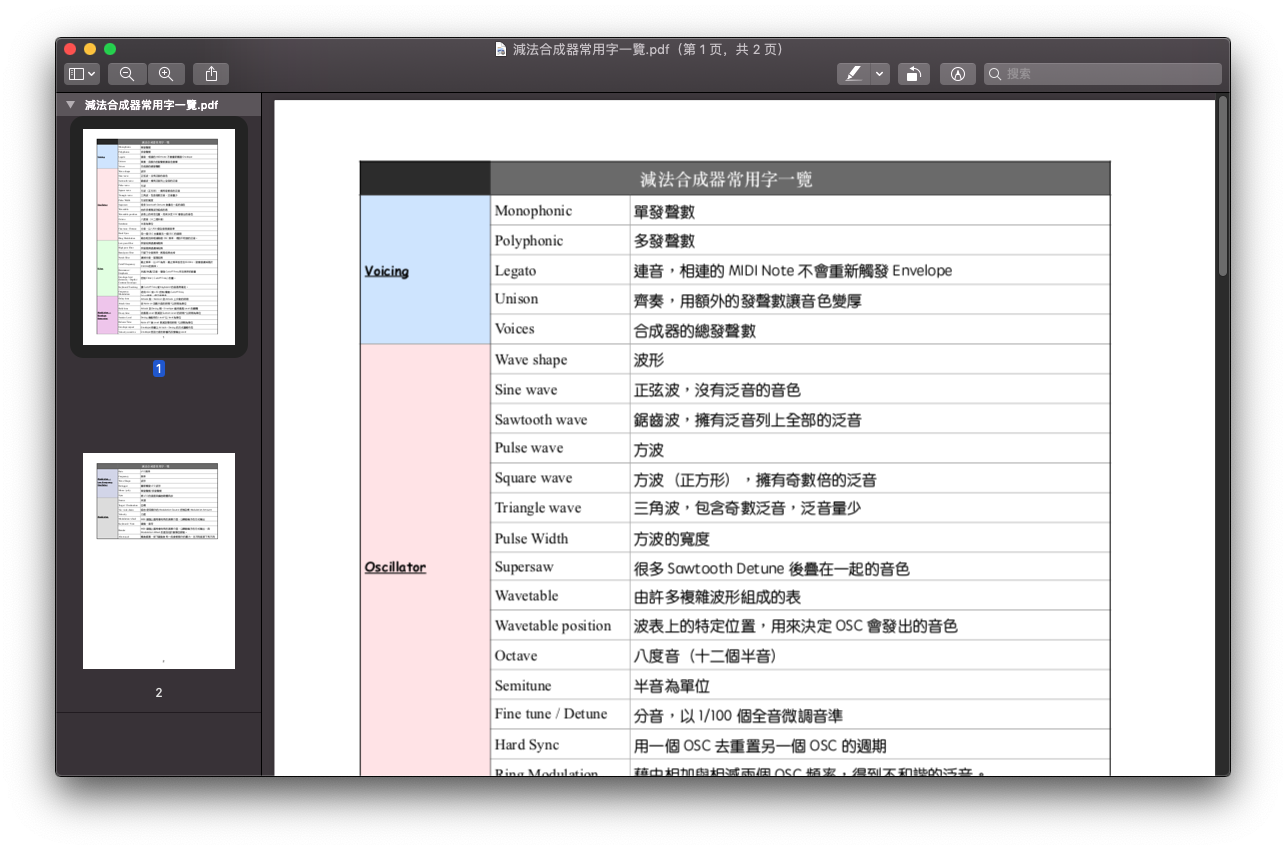Click the 正弦波，沒有泛音的音色 text

coord(717,390)
